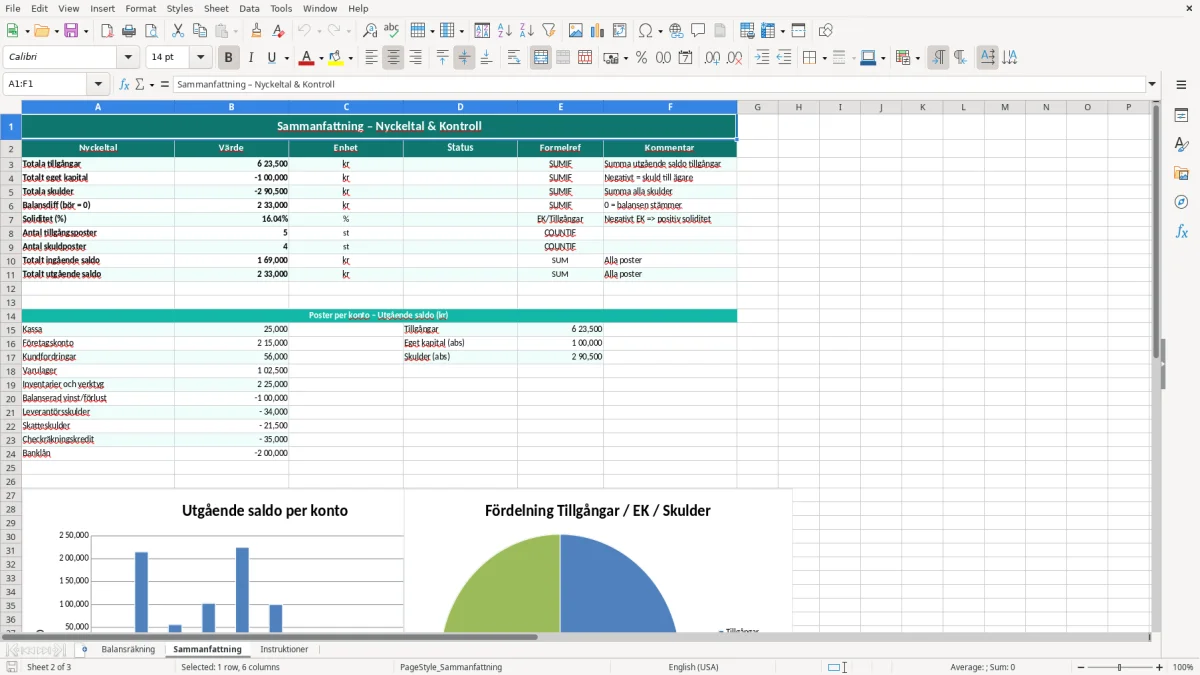This screenshot has width=1200, height=675.
Task: Switch to the Balansräkning sheet tab
Action: point(128,649)
